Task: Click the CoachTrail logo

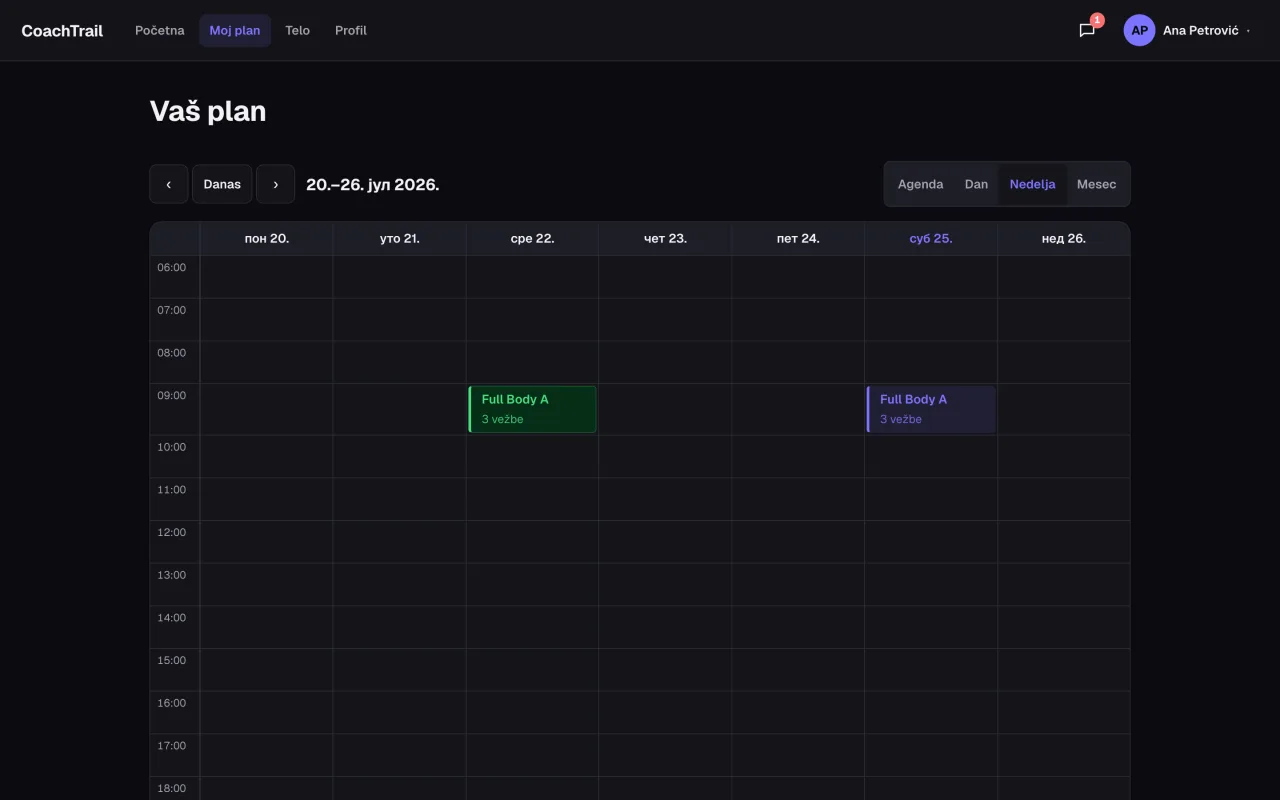Action: click(x=62, y=31)
